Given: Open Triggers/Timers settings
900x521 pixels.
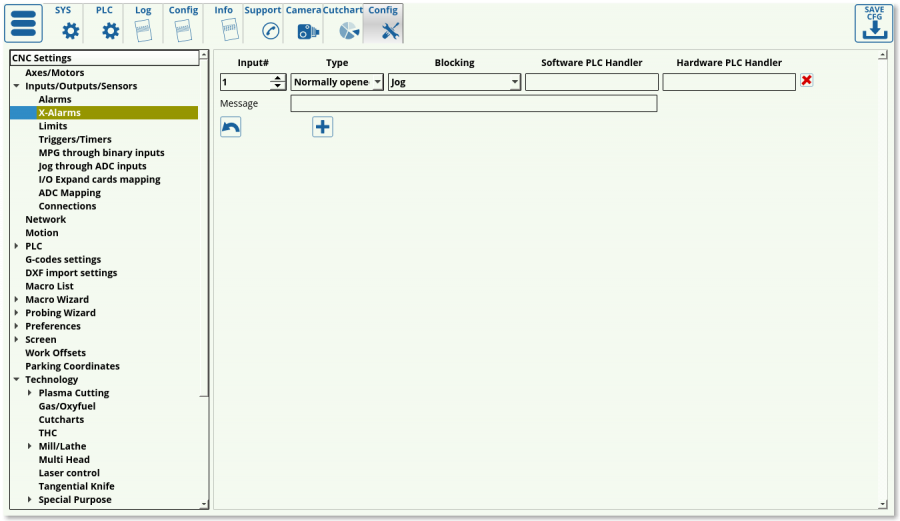Looking at the screenshot, I should click(75, 139).
